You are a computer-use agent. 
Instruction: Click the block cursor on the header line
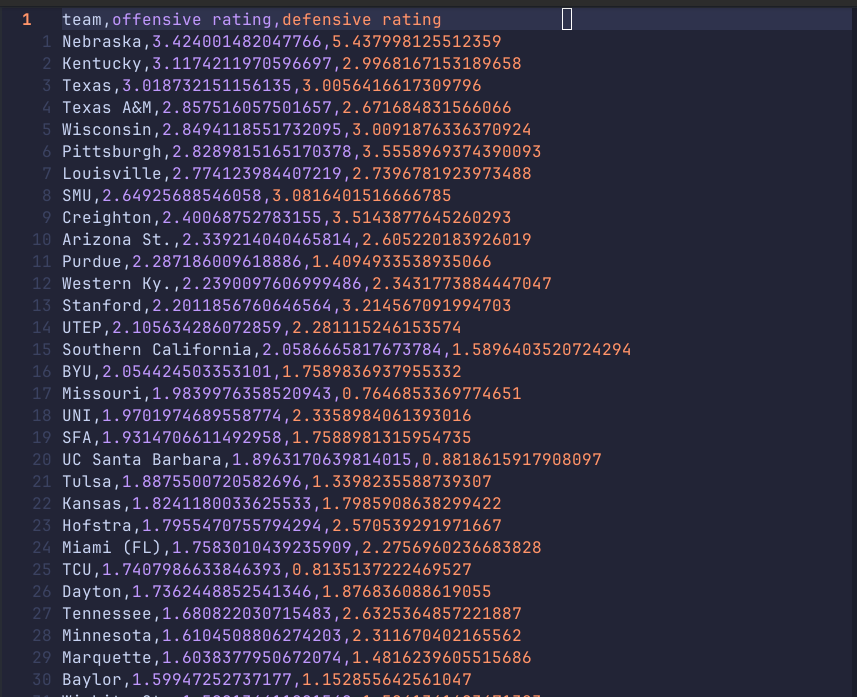point(567,20)
